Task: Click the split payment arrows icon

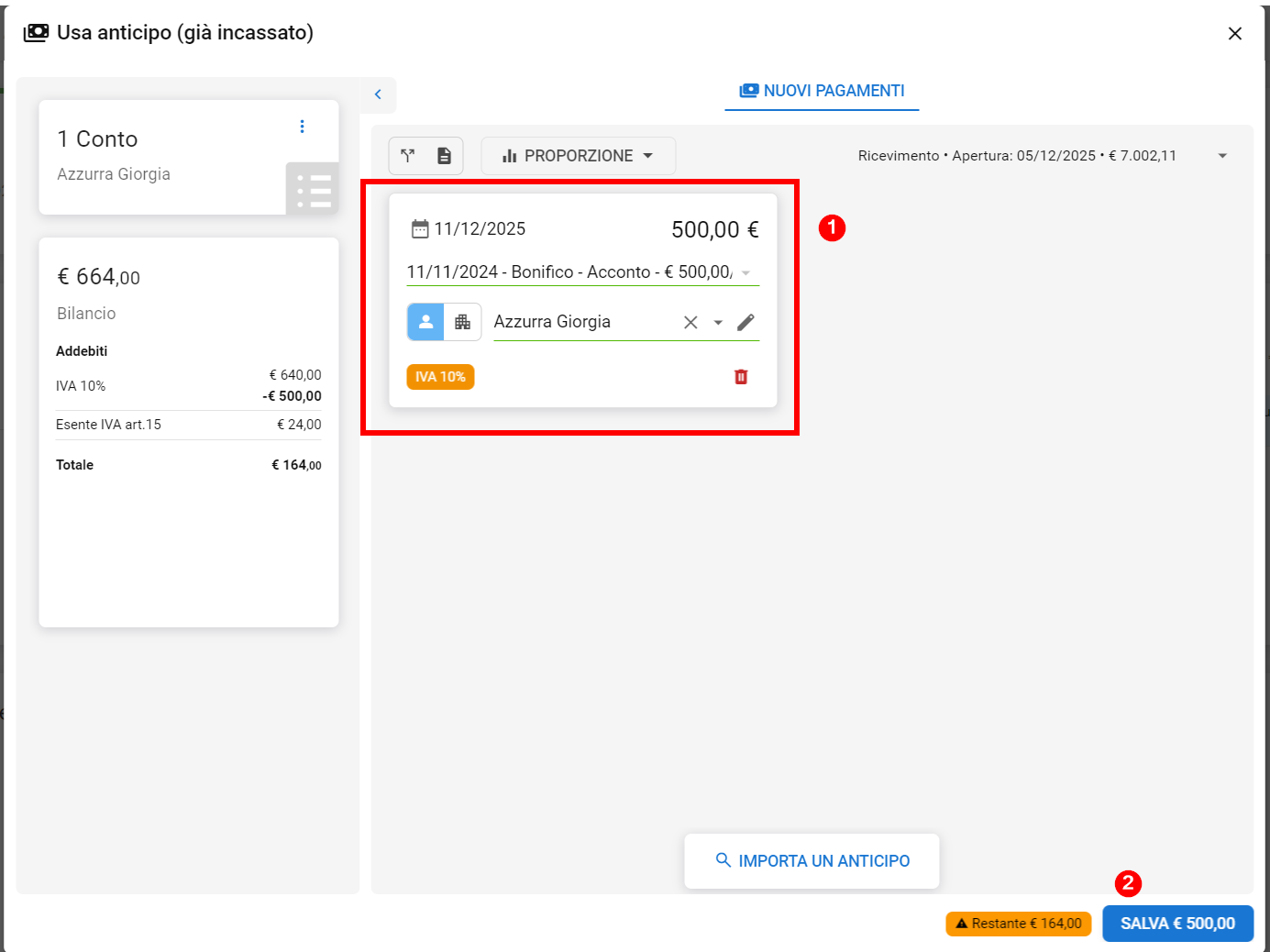Action: [408, 156]
